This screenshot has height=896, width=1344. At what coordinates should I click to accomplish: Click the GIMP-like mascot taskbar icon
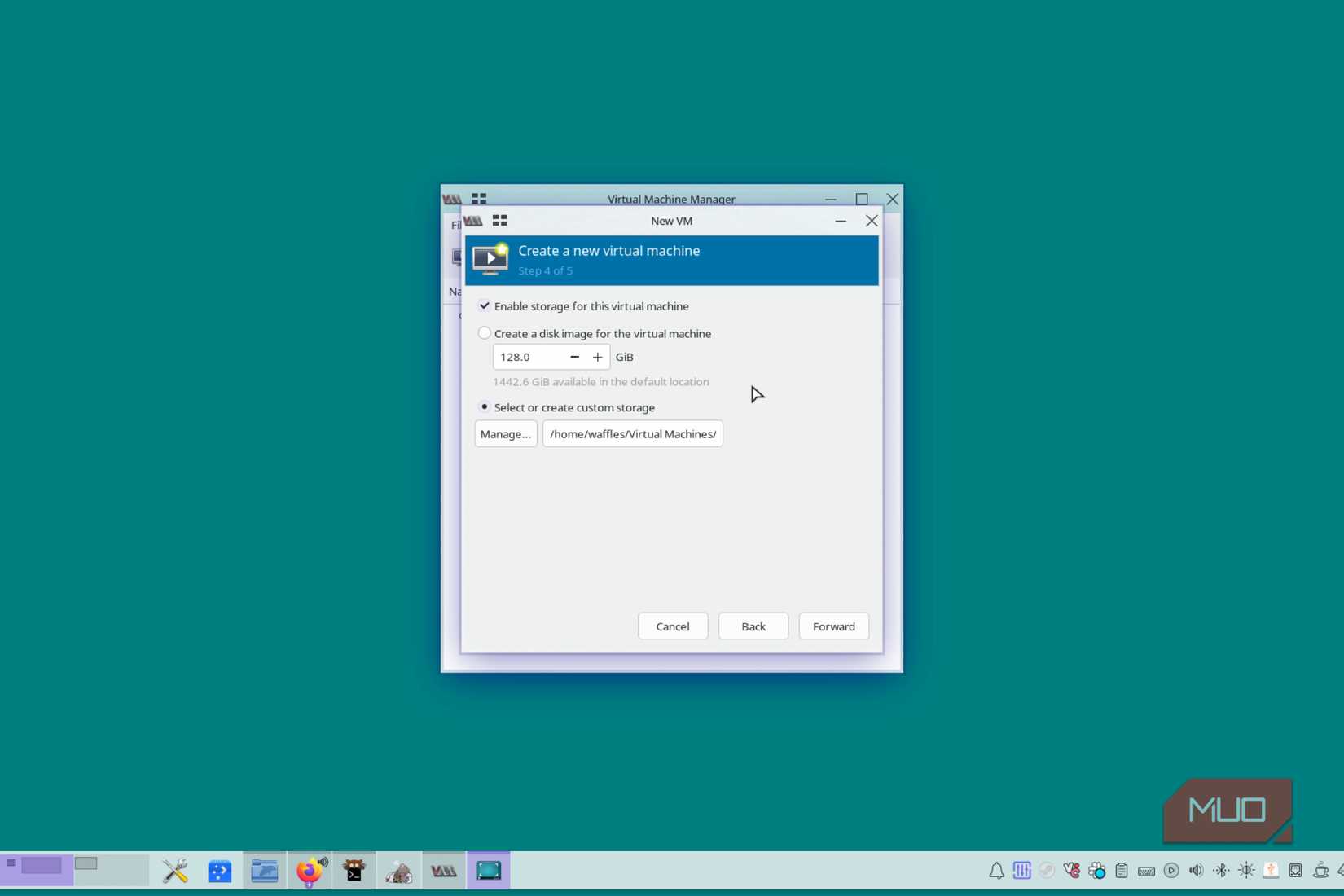pos(399,871)
